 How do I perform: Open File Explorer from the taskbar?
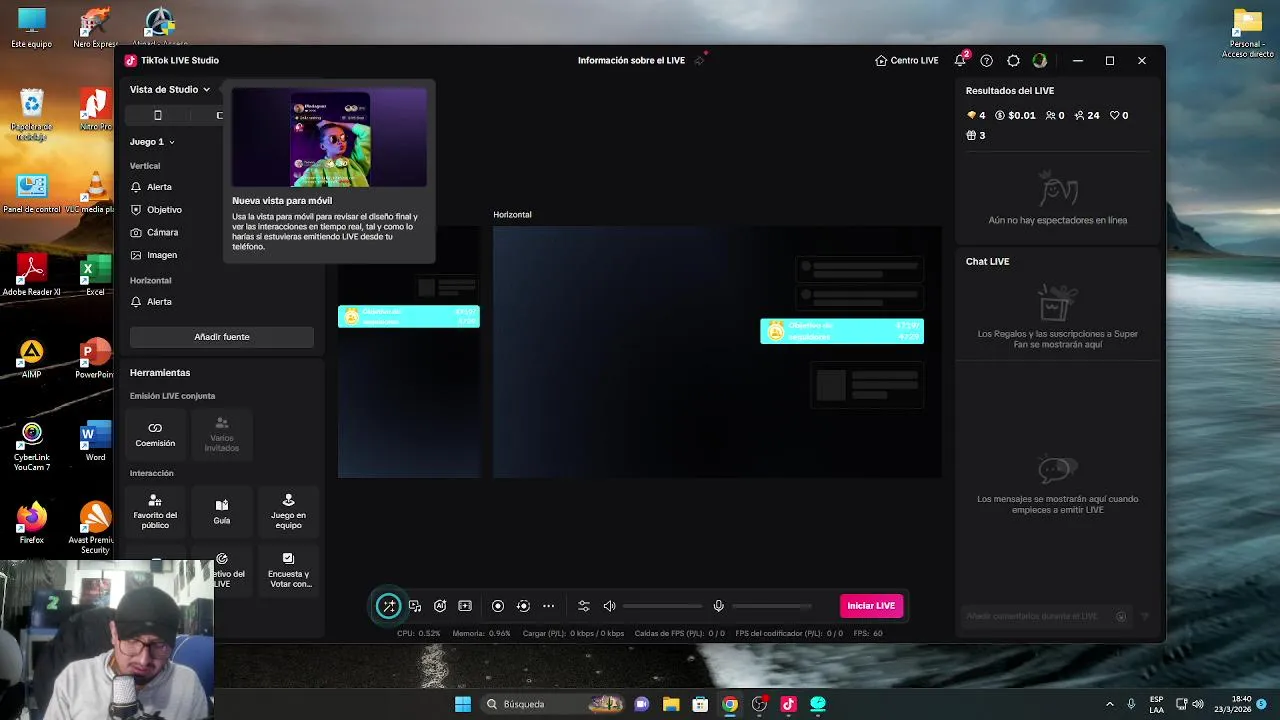coord(671,704)
